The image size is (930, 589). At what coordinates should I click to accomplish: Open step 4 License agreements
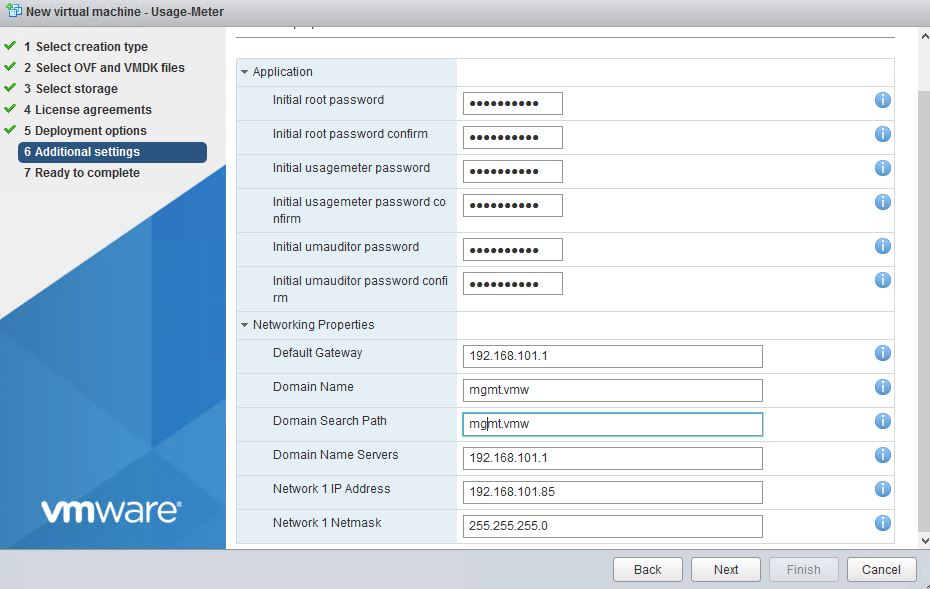(x=87, y=110)
